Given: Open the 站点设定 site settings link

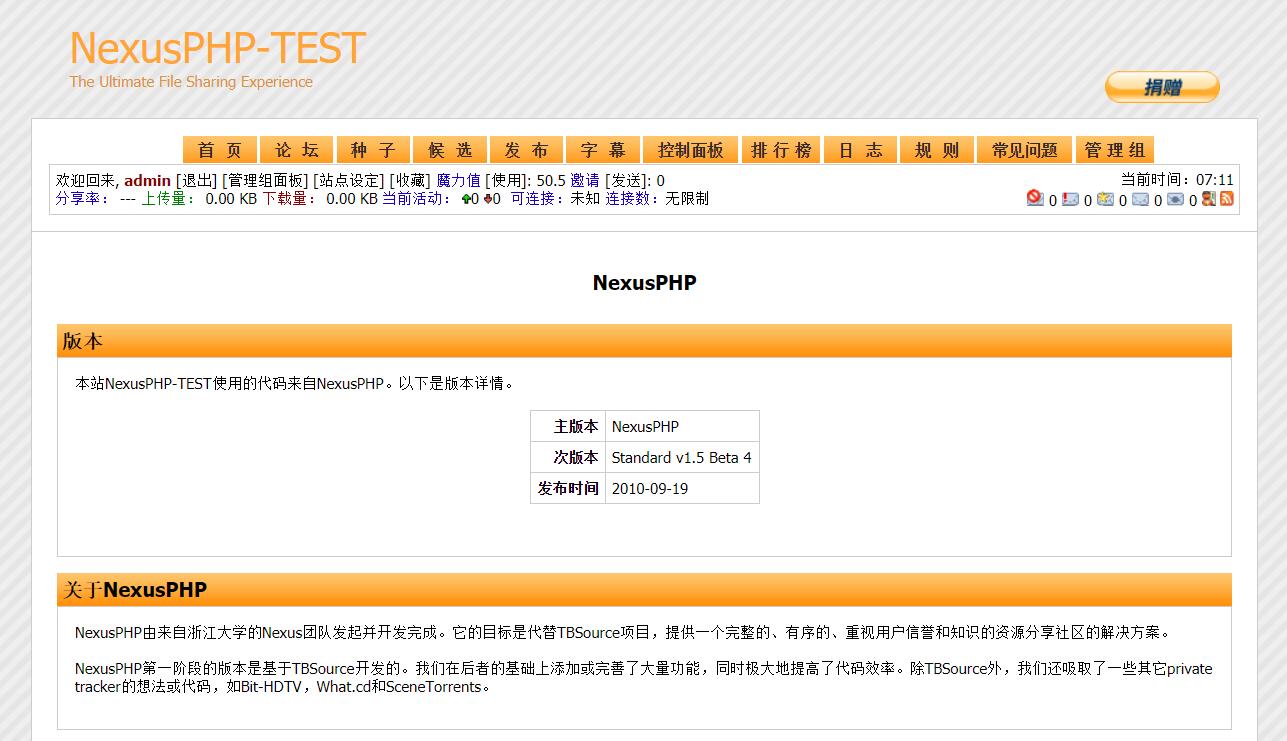Looking at the screenshot, I should coord(349,180).
